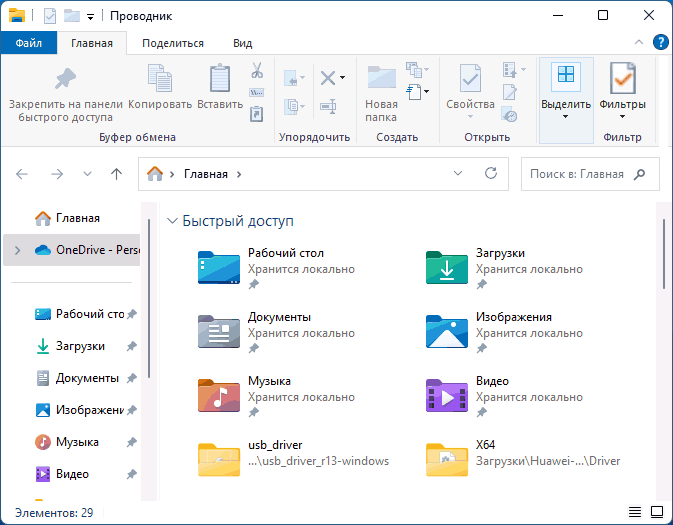Viewport: 673px width, 525px height.
Task: Collapse the Быстрый доступ section
Action: [x=172, y=221]
